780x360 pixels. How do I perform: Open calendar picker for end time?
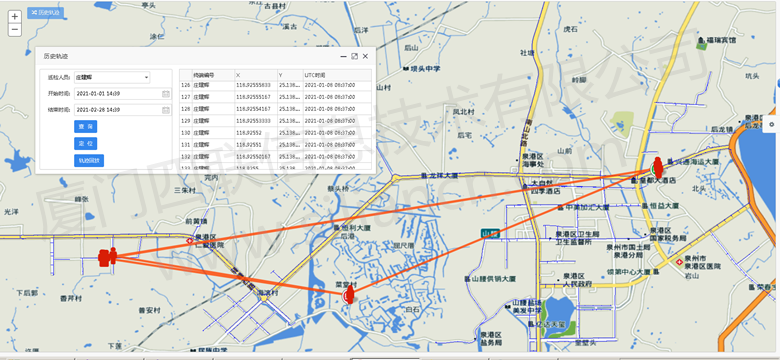coord(166,110)
